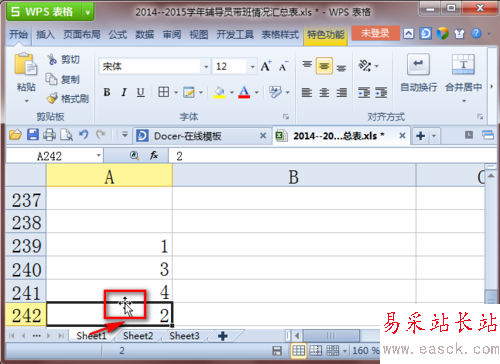Open the borders dropdown arrow
The height and width of the screenshot is (364, 500).
pyautogui.click(x=176, y=92)
